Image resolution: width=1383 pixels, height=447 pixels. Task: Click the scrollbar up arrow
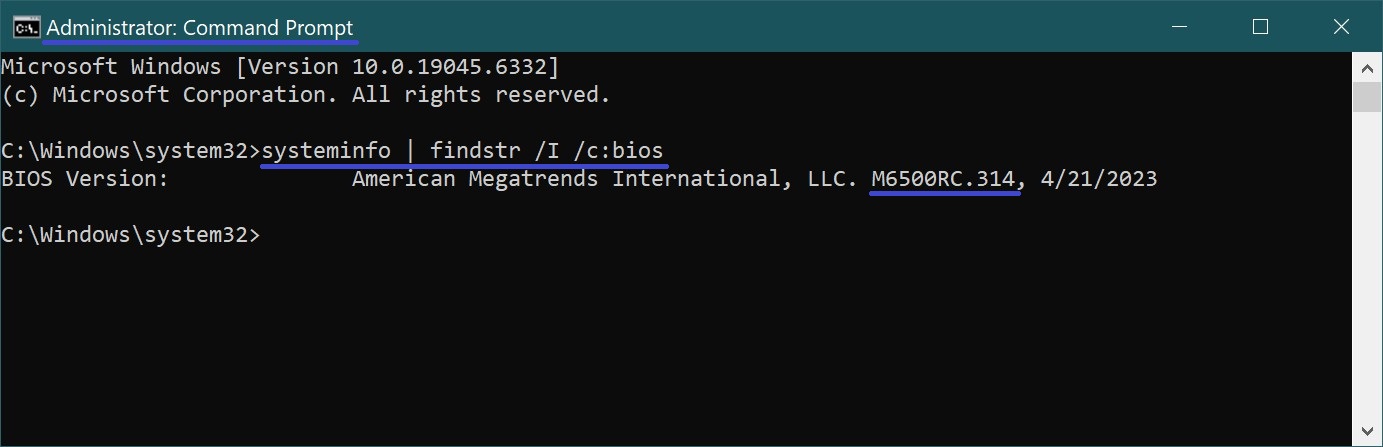(x=1367, y=68)
